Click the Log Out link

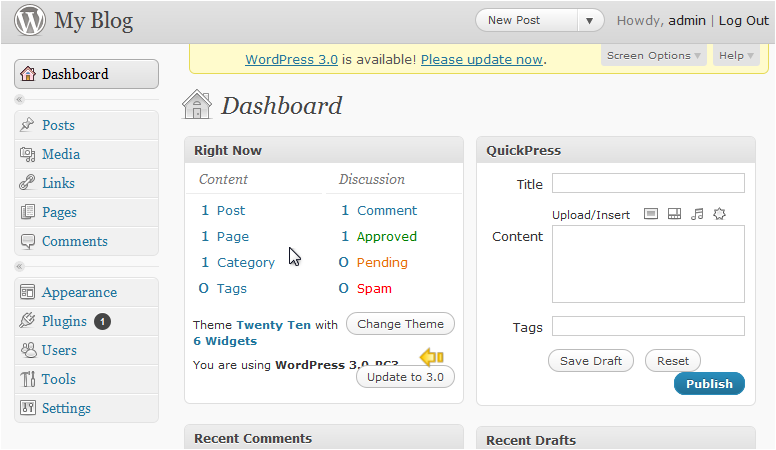(744, 21)
